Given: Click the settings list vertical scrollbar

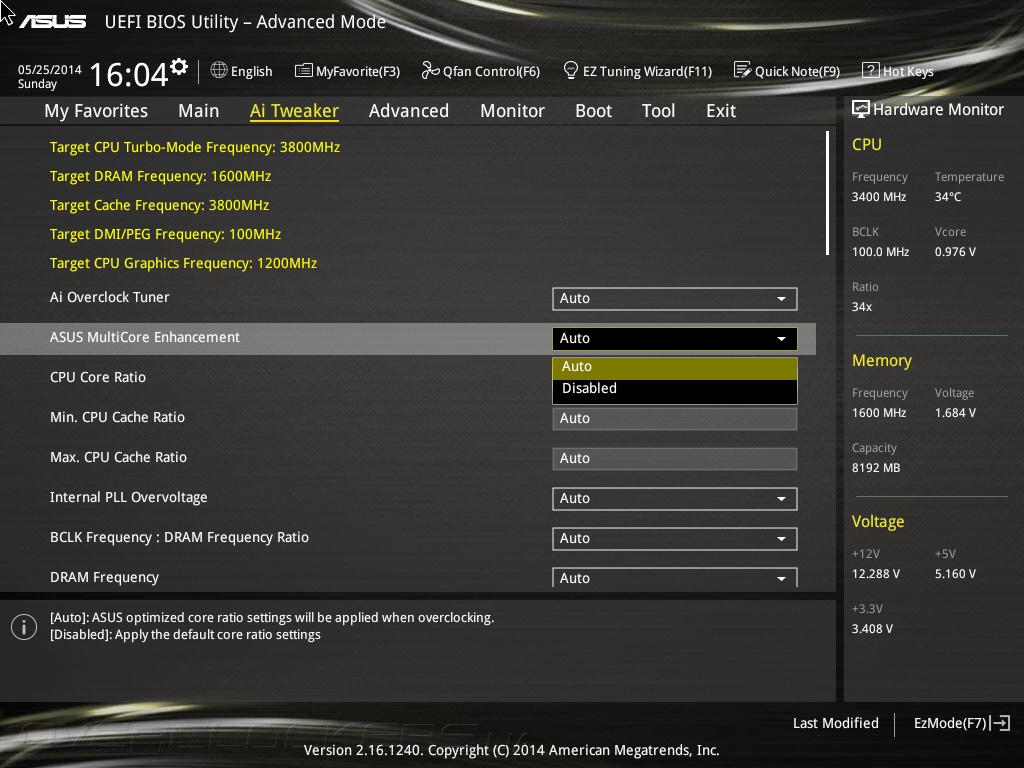Looking at the screenshot, I should (827, 193).
